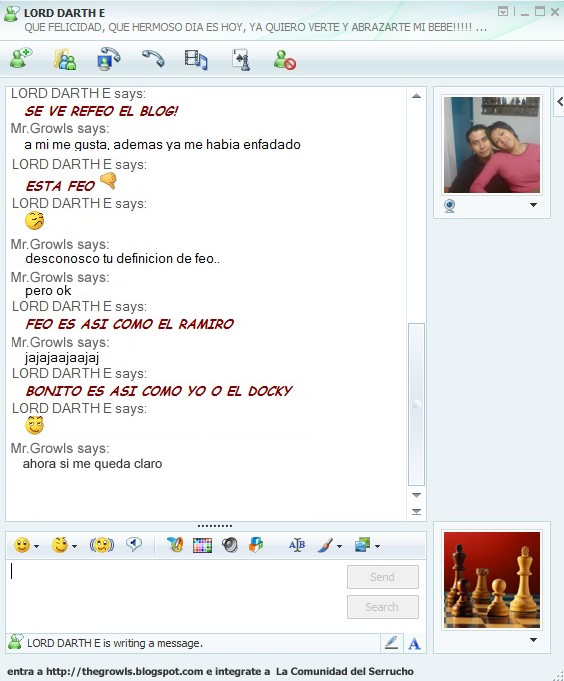Image resolution: width=564 pixels, height=681 pixels.
Task: Click the thumbs down emoticon in chat
Action: [108, 181]
